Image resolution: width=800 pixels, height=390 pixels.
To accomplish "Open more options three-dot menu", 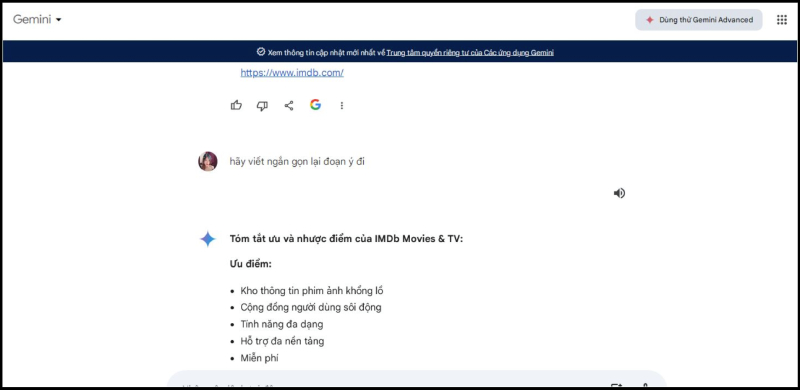I will tap(342, 106).
